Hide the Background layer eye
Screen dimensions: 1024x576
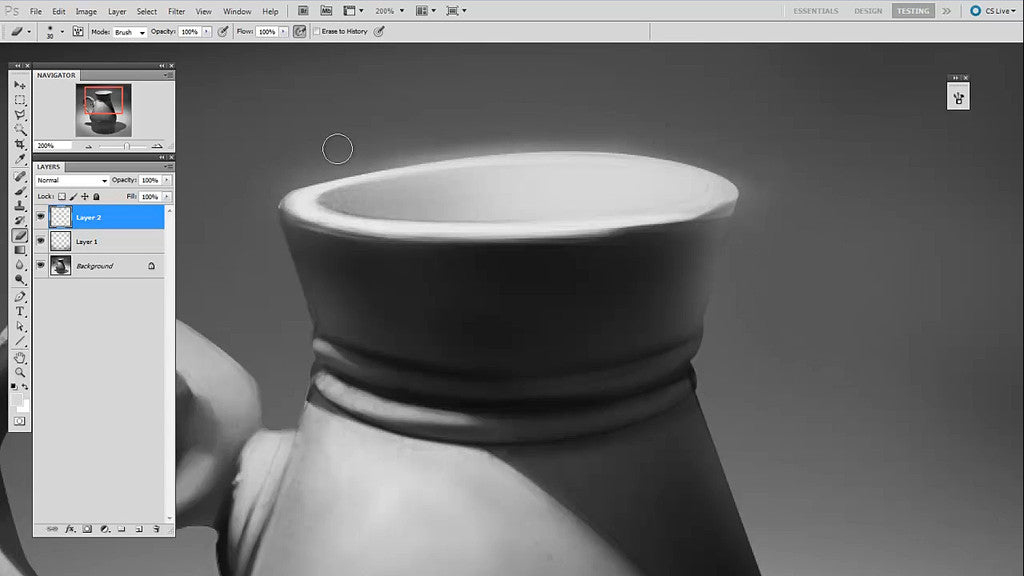click(x=40, y=265)
